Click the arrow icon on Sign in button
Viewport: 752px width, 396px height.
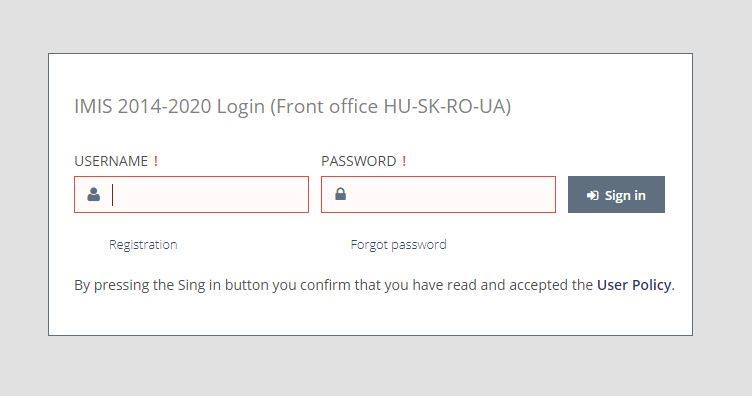[593, 195]
